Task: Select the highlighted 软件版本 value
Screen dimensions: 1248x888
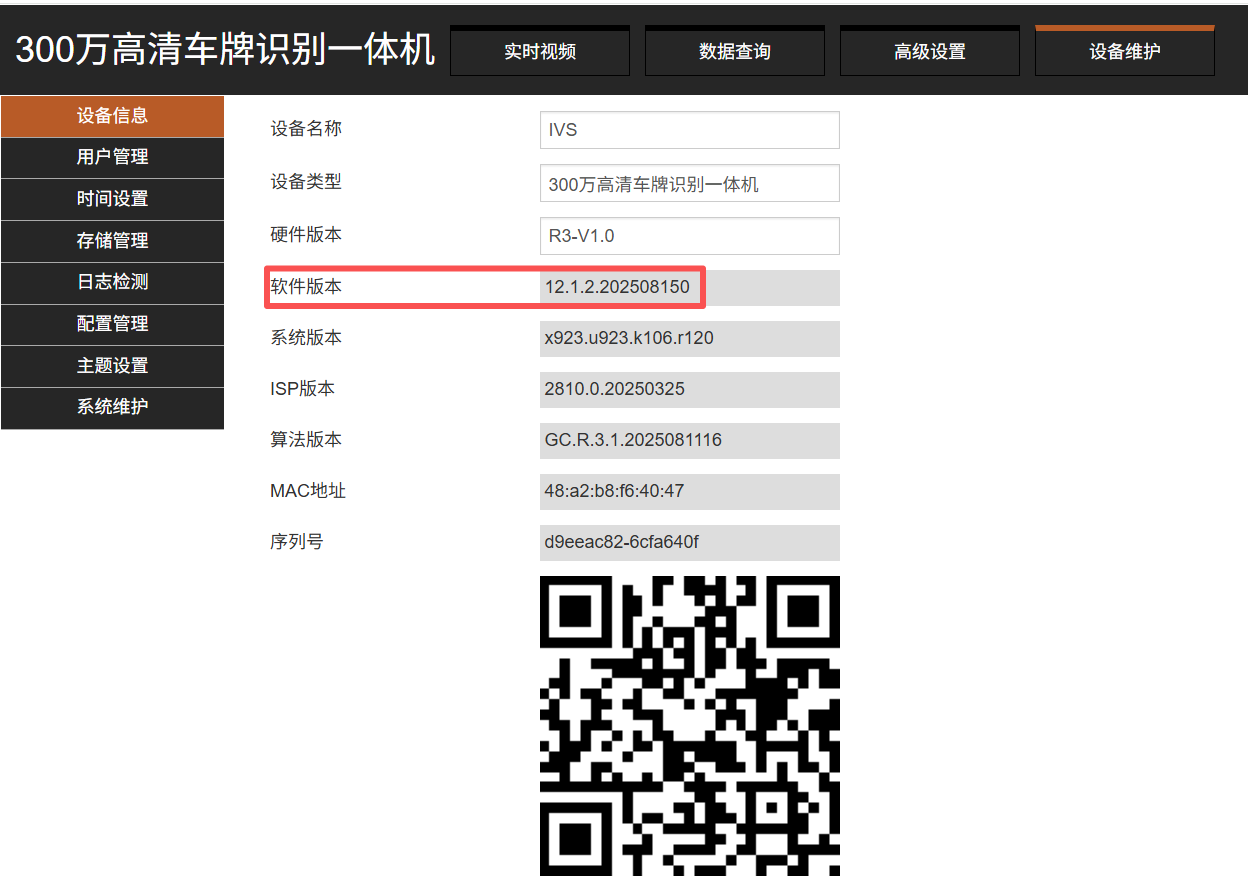Action: 689,287
